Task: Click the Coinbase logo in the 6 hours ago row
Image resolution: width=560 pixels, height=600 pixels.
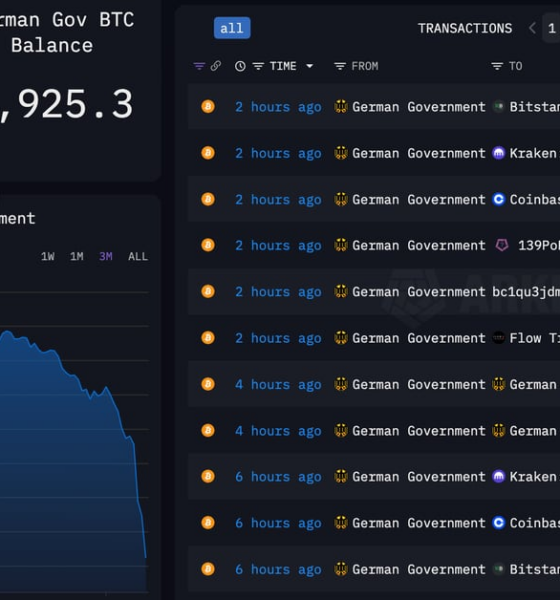Action: tap(498, 523)
